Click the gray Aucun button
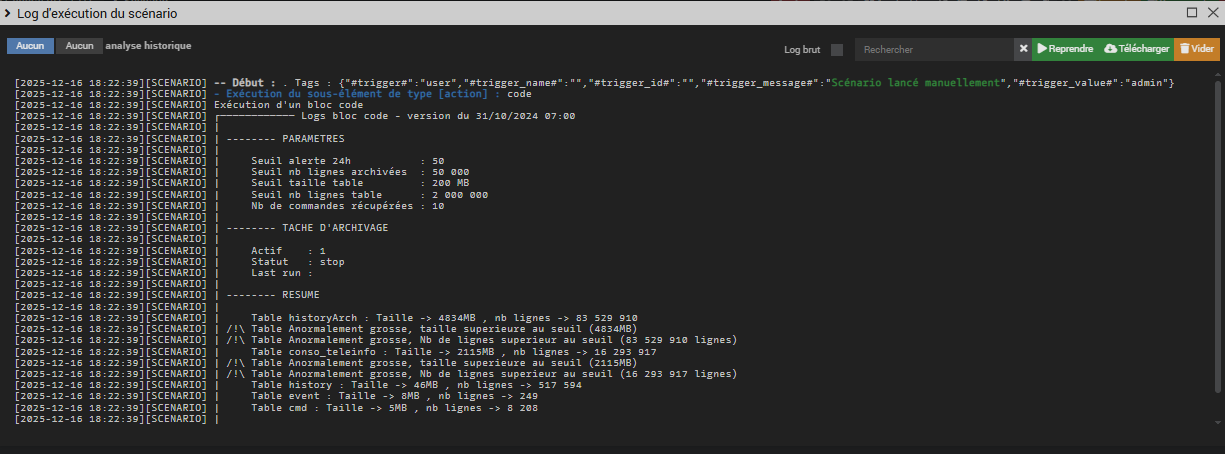The width and height of the screenshot is (1225, 454). (80, 46)
